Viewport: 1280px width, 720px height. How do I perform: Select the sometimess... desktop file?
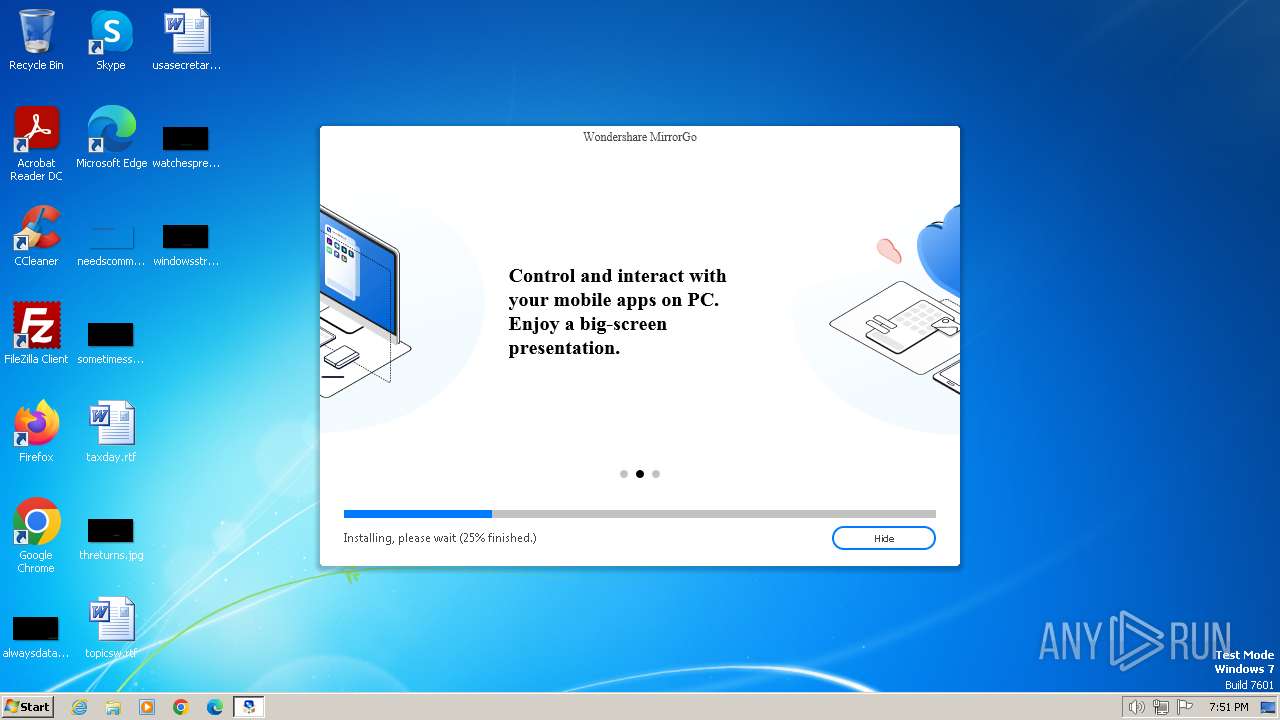(111, 342)
